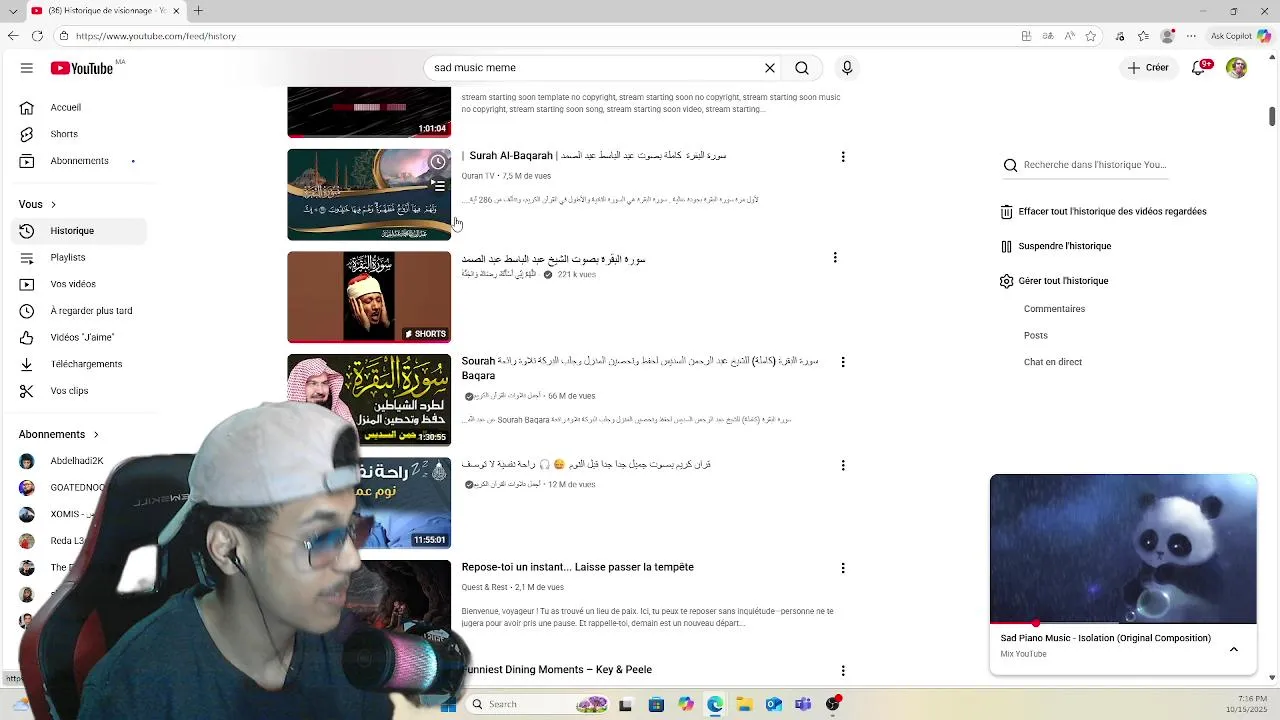
Task: Clear the search box text
Action: pyautogui.click(x=770, y=68)
